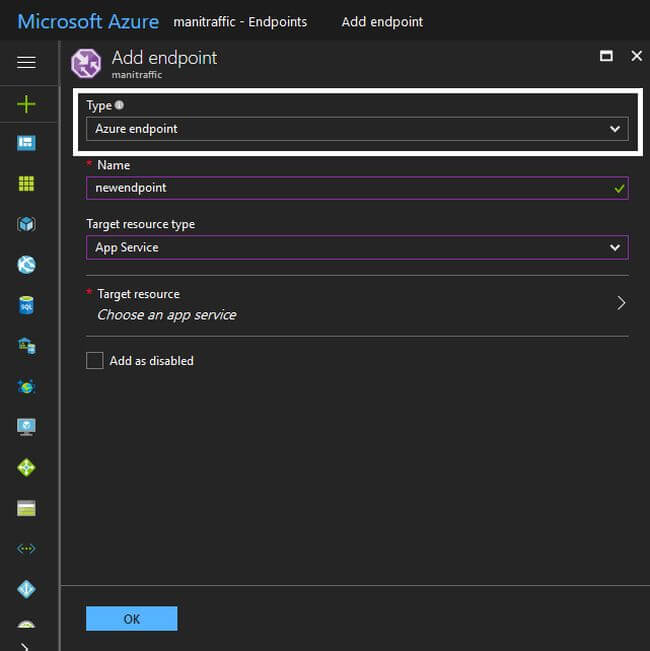Screen dimensions: 650x651
Task: Open Virtual networks icon in sidebar
Action: click(x=27, y=548)
